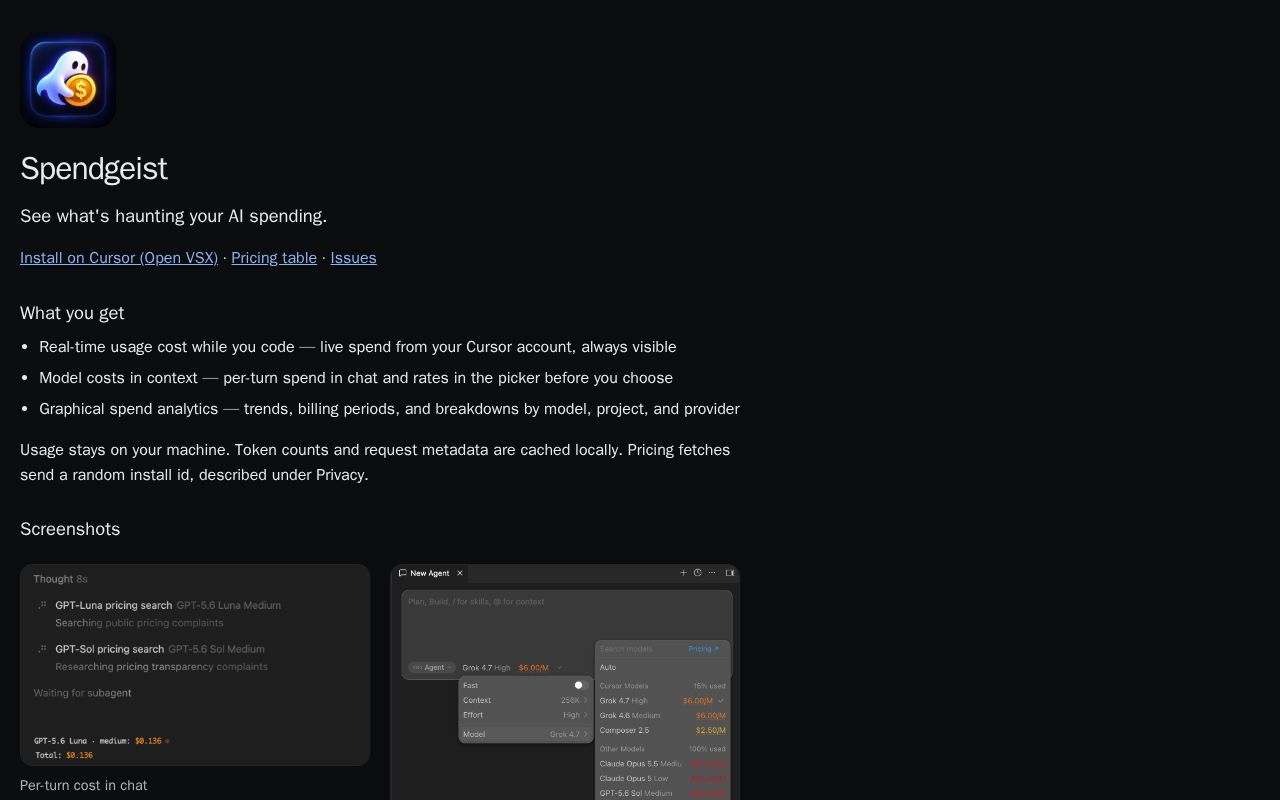The width and height of the screenshot is (1280, 800).
Task: Click the Pricing link in the model picker
Action: click(x=704, y=649)
